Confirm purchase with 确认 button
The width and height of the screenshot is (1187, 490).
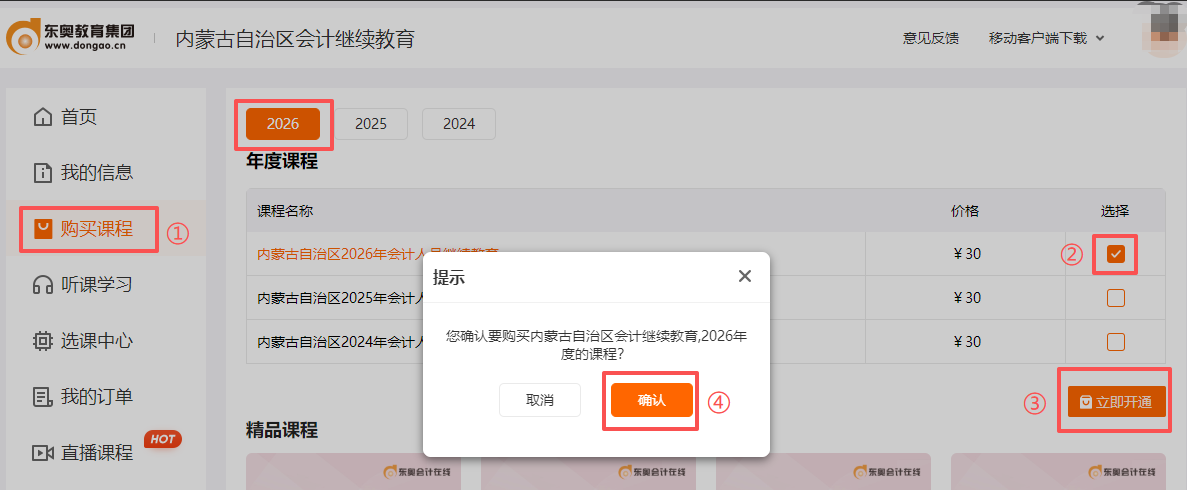pos(652,400)
